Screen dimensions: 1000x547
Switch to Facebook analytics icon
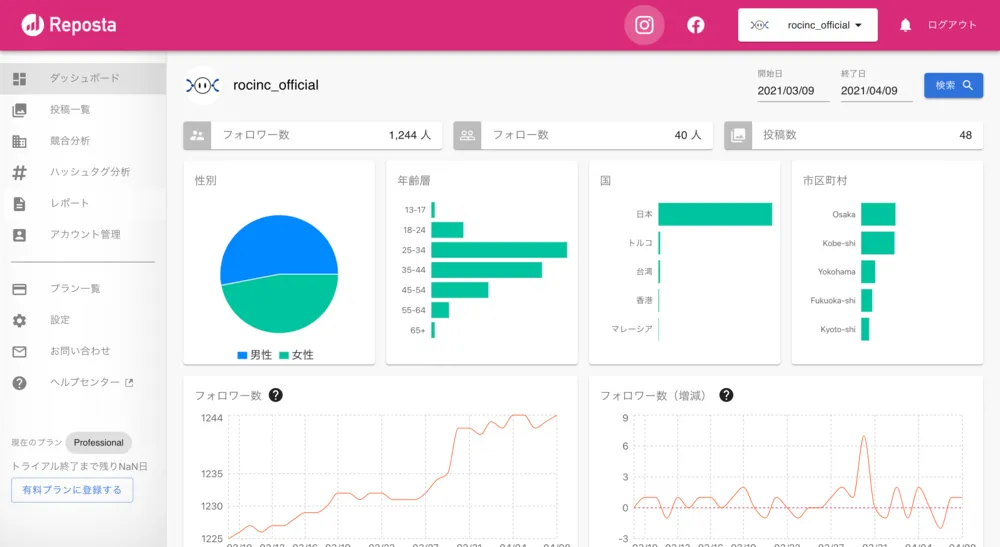click(x=696, y=25)
